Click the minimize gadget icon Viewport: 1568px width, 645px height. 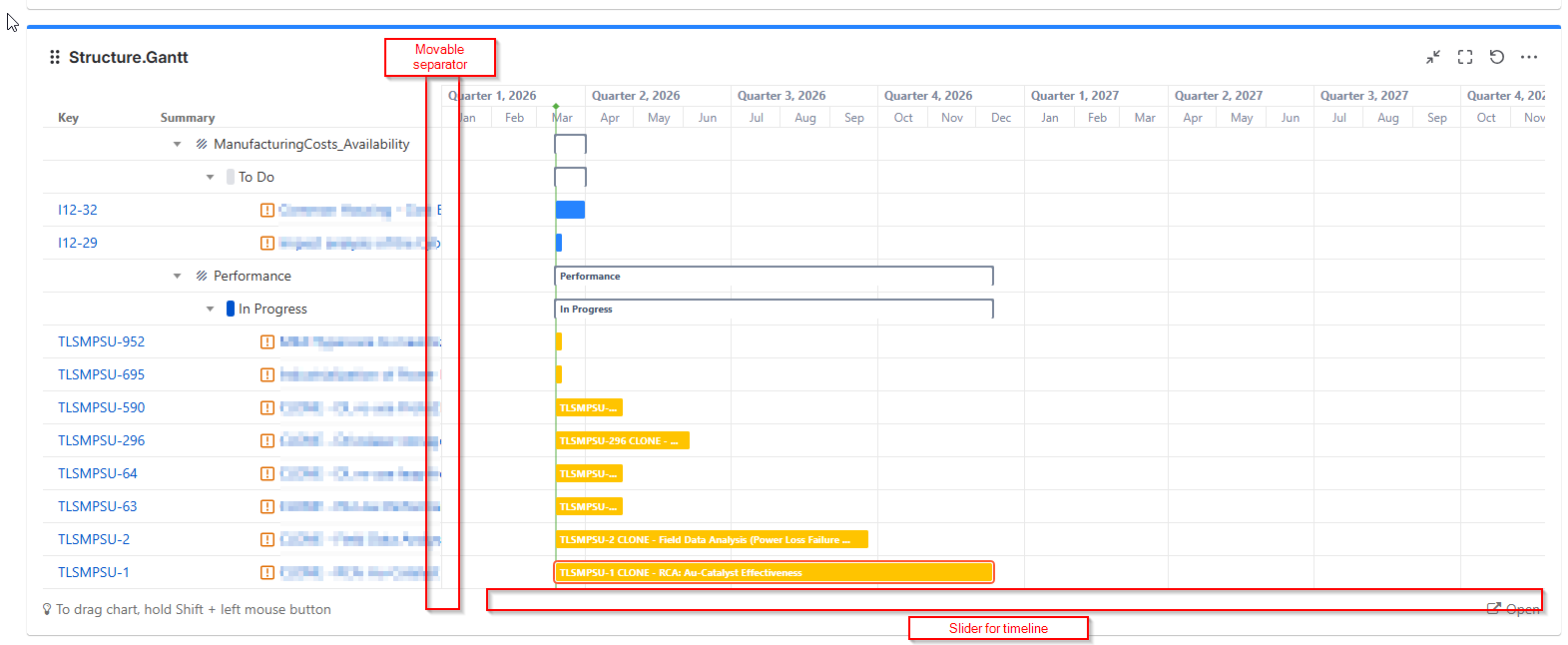(1433, 57)
